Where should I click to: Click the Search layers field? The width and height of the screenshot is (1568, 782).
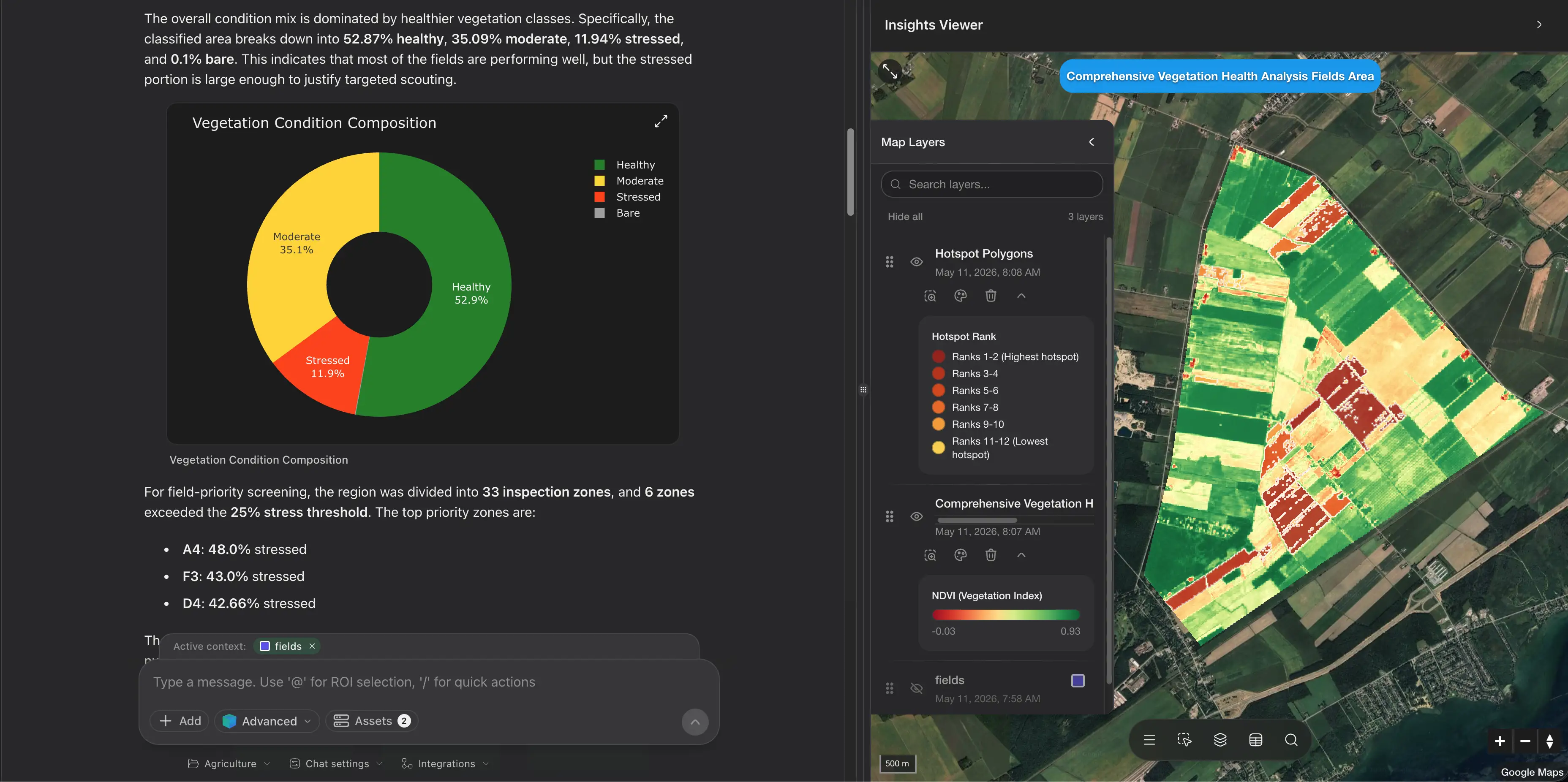(991, 185)
